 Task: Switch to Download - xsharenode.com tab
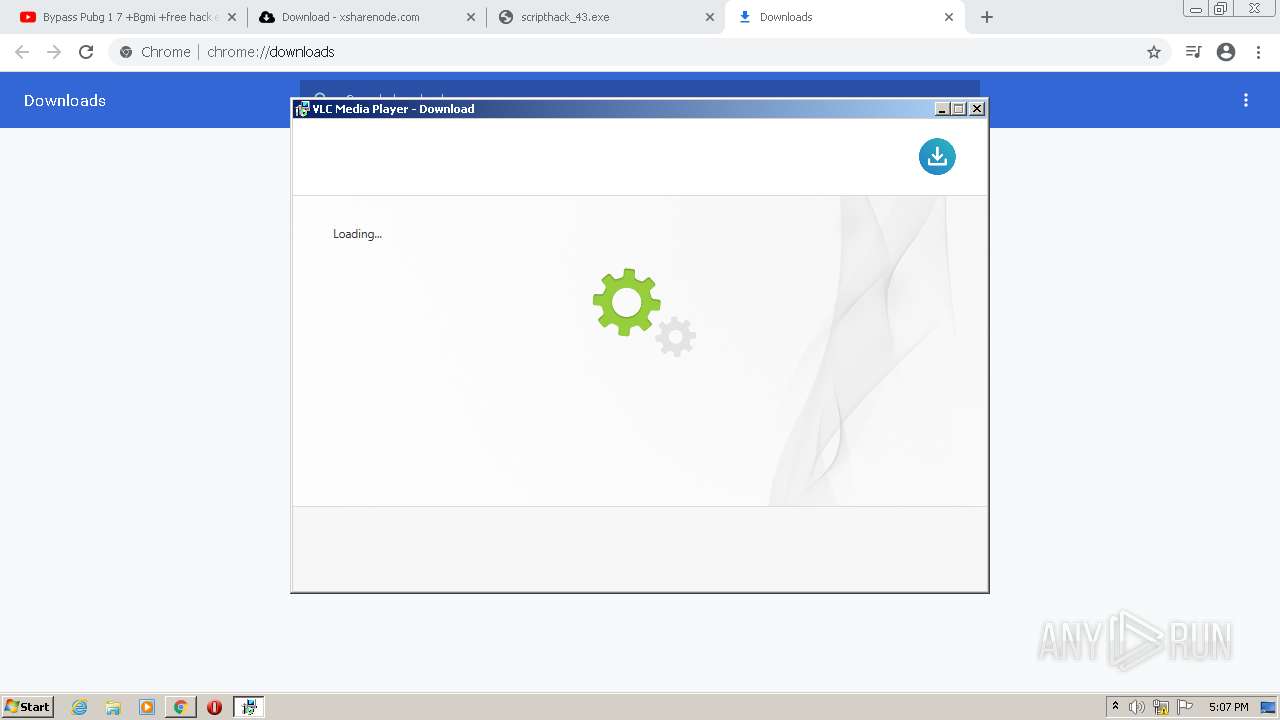tap(366, 17)
